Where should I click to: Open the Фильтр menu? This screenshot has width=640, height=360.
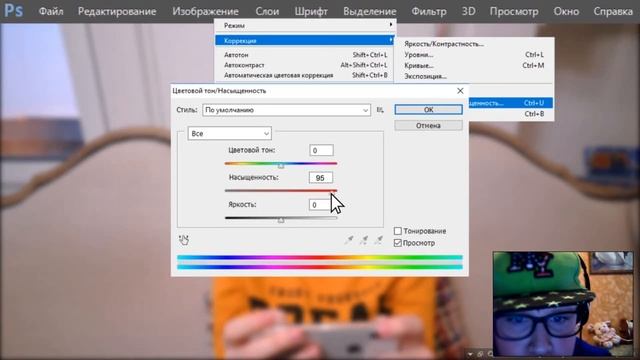pos(429,11)
